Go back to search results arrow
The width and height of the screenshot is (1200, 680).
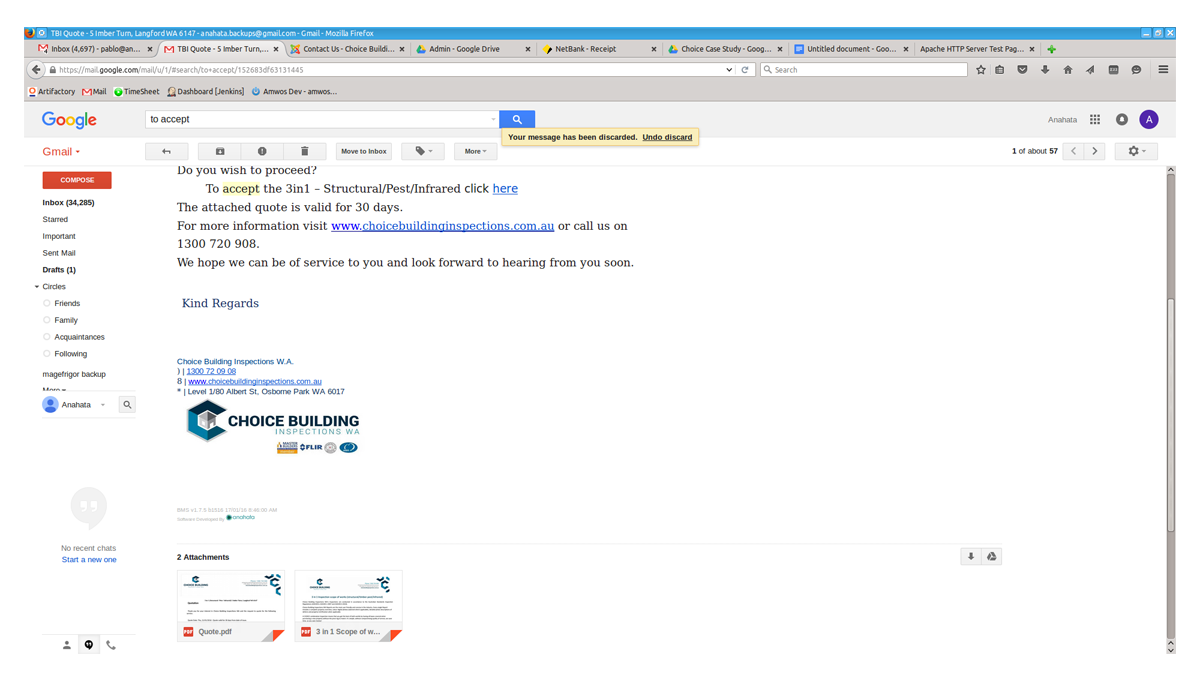[166, 151]
